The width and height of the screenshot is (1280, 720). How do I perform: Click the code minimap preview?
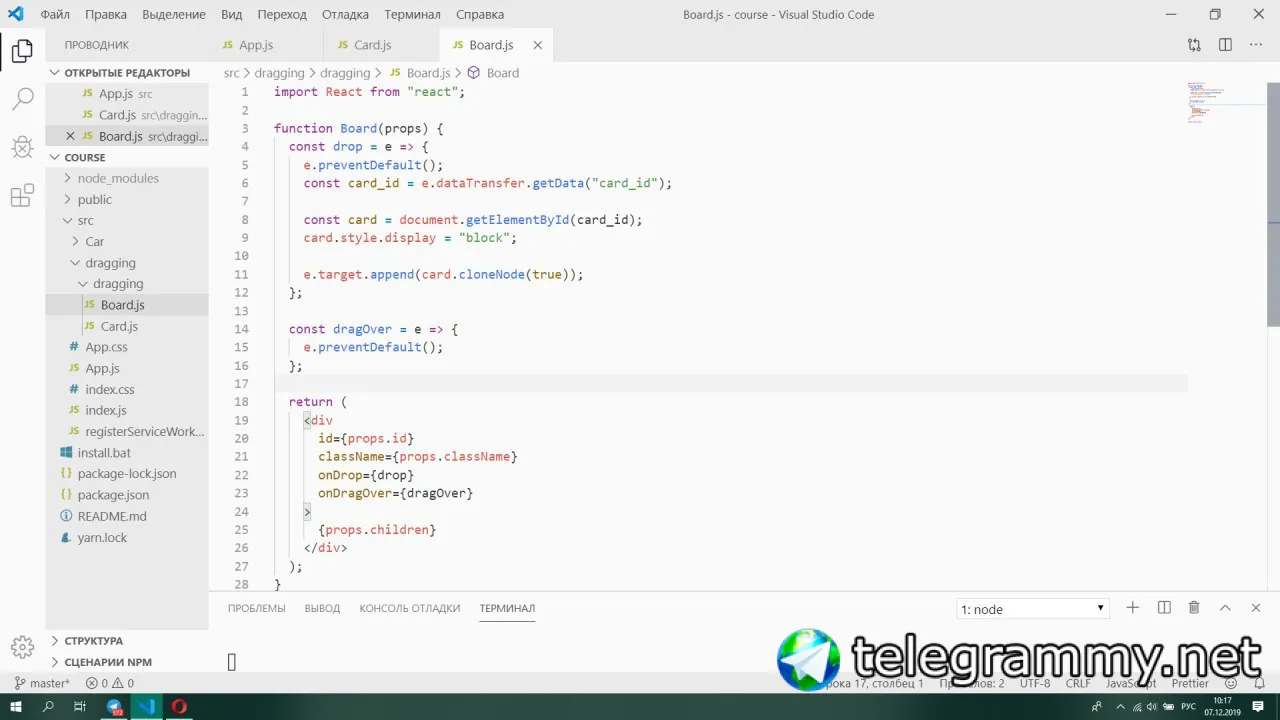tap(1226, 102)
